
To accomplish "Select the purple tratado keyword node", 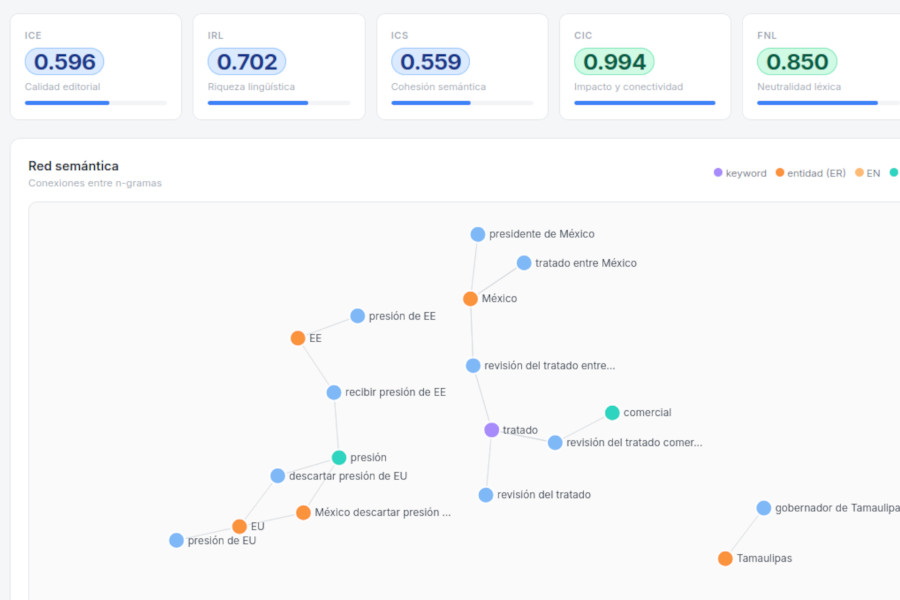I will coord(491,430).
